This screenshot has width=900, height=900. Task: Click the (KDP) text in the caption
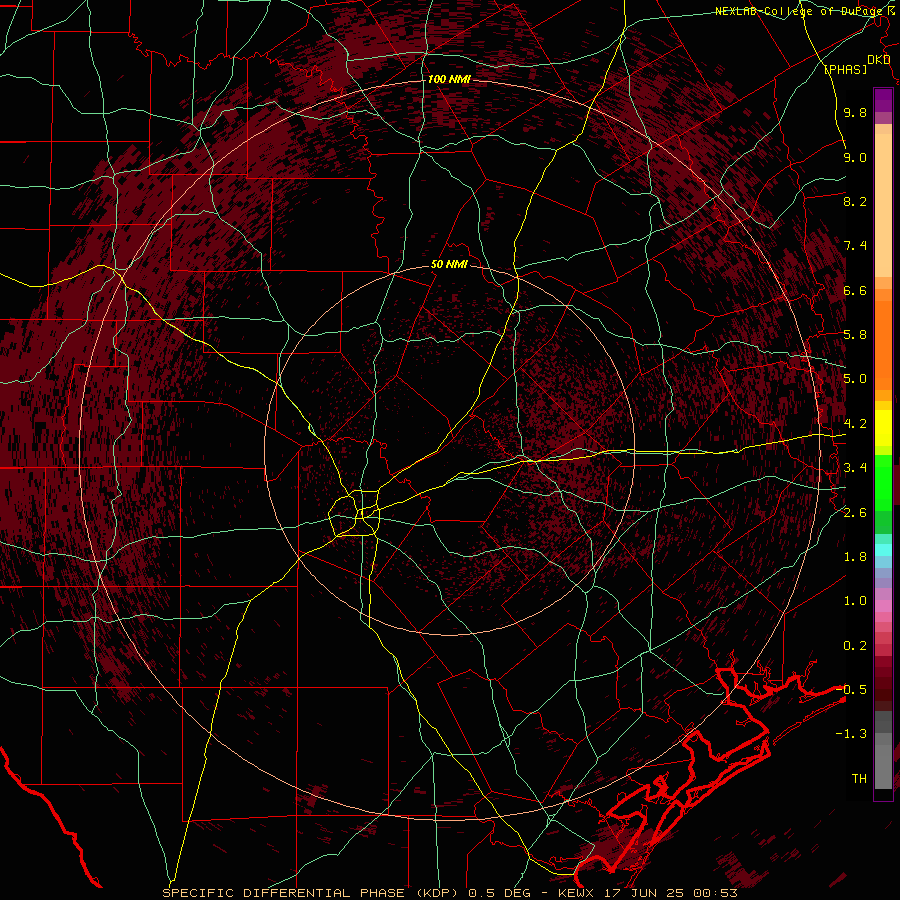[x=437, y=893]
